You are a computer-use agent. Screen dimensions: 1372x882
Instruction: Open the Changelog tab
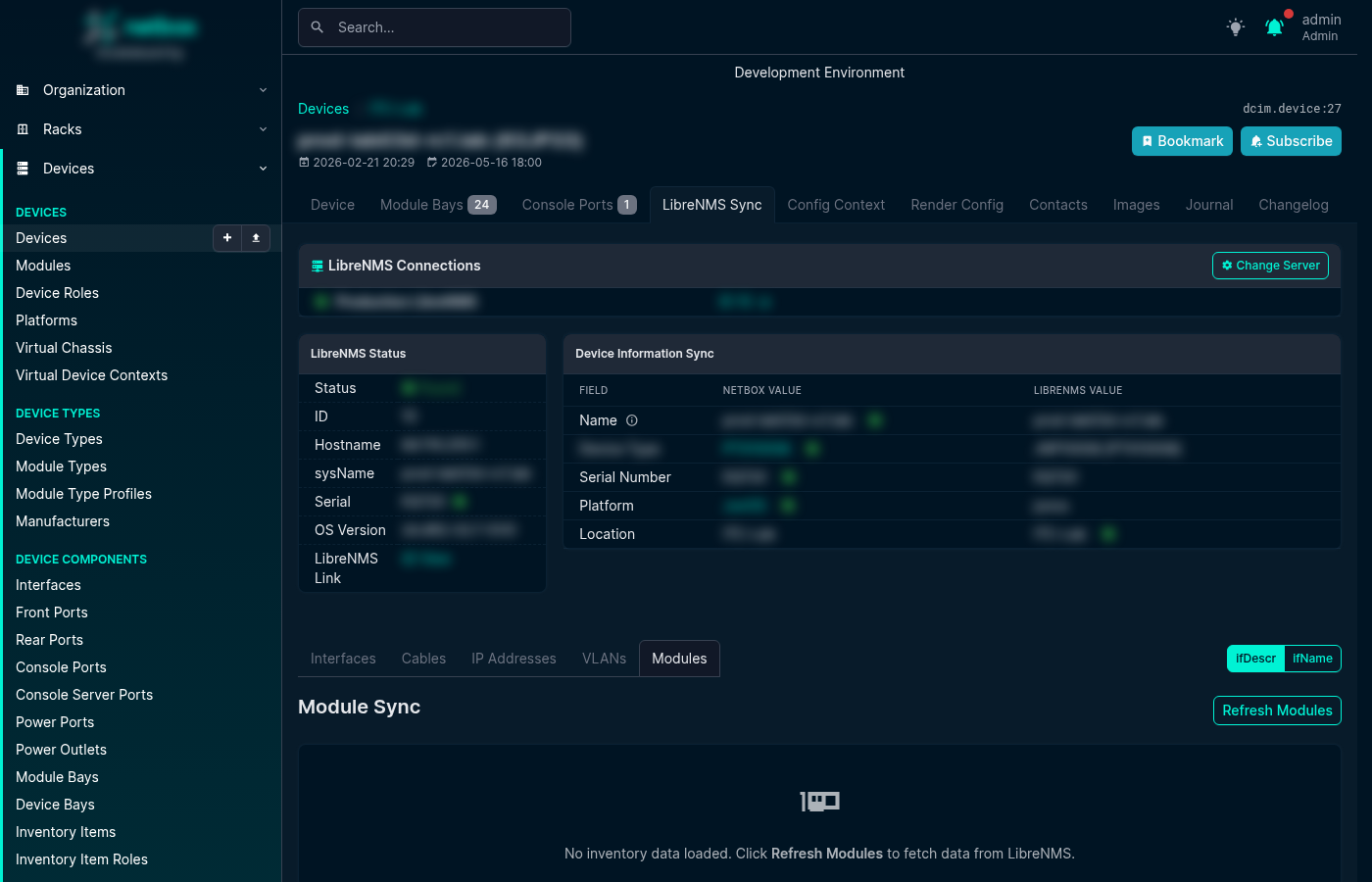click(x=1294, y=205)
